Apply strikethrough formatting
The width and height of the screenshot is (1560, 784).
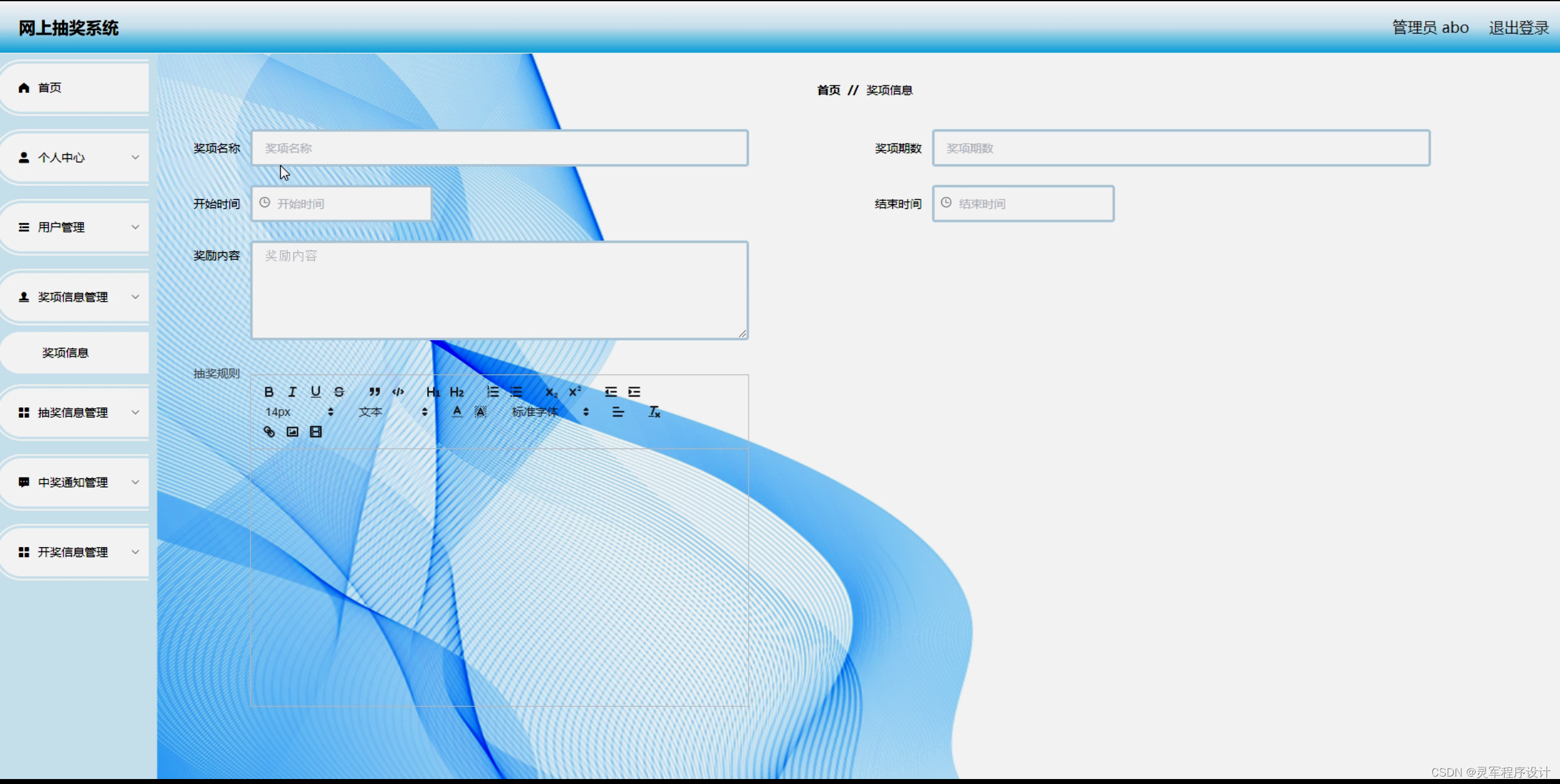(x=339, y=392)
